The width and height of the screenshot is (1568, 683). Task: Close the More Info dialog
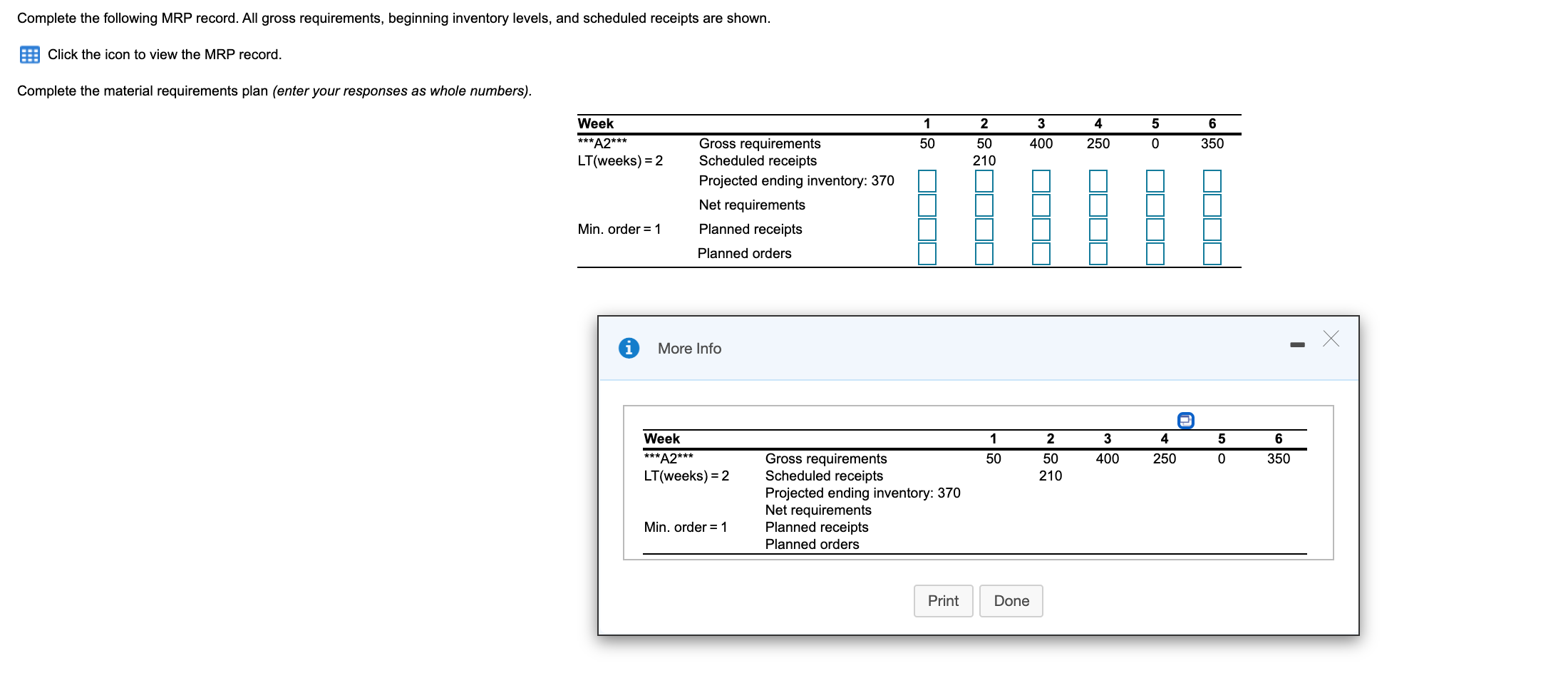pos(1331,339)
